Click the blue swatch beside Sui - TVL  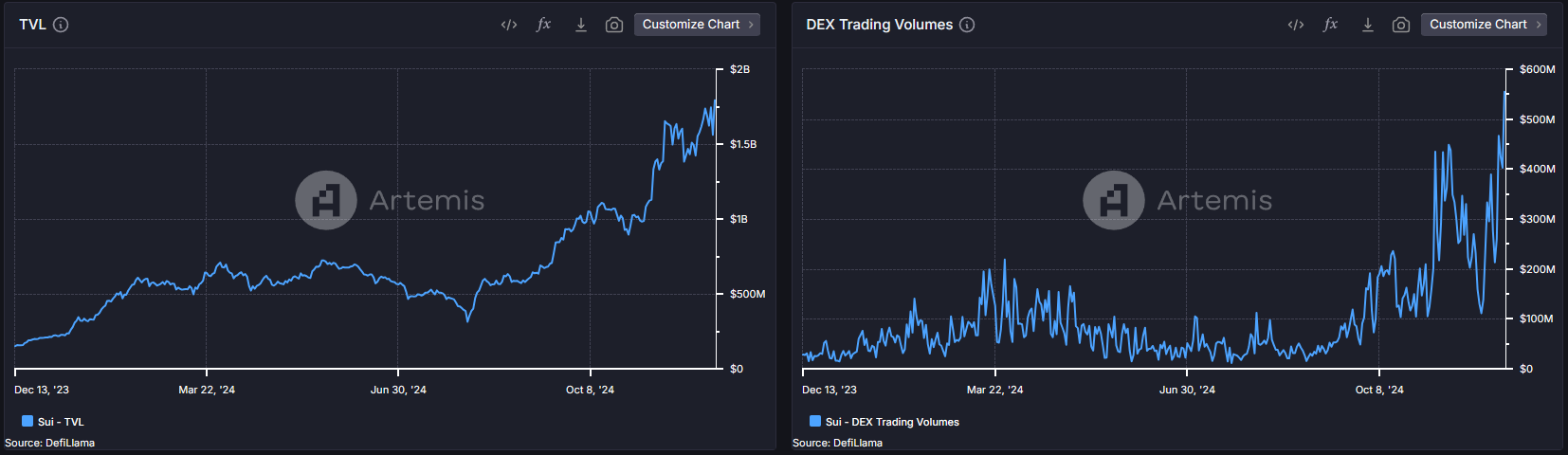point(27,421)
